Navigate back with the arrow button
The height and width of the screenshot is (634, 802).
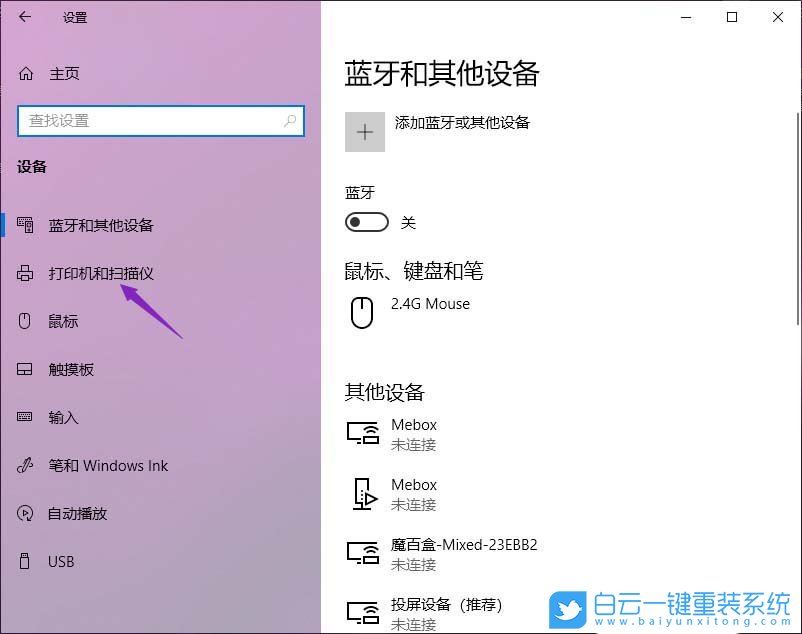[25, 17]
